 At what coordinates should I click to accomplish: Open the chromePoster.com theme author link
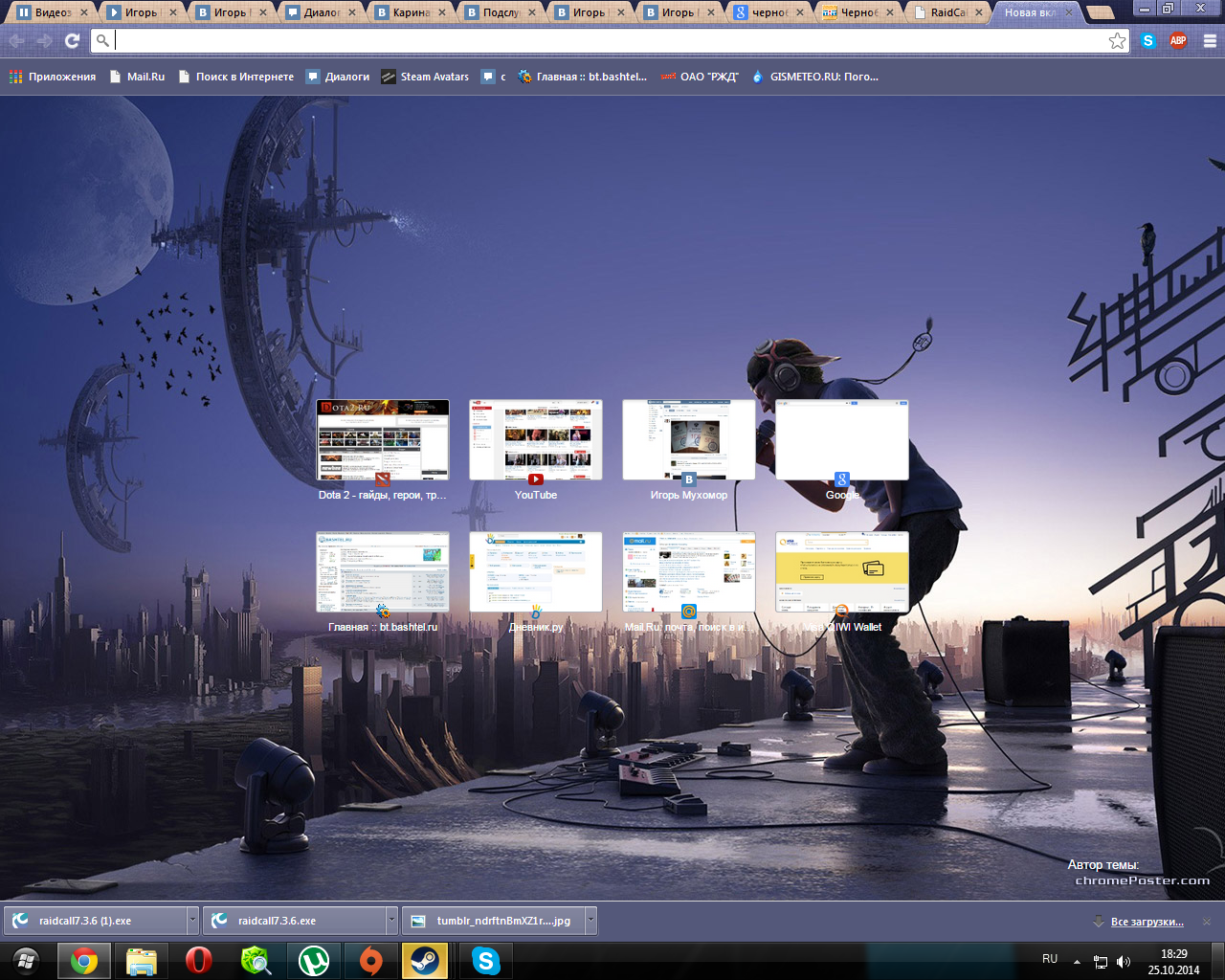[x=1143, y=880]
